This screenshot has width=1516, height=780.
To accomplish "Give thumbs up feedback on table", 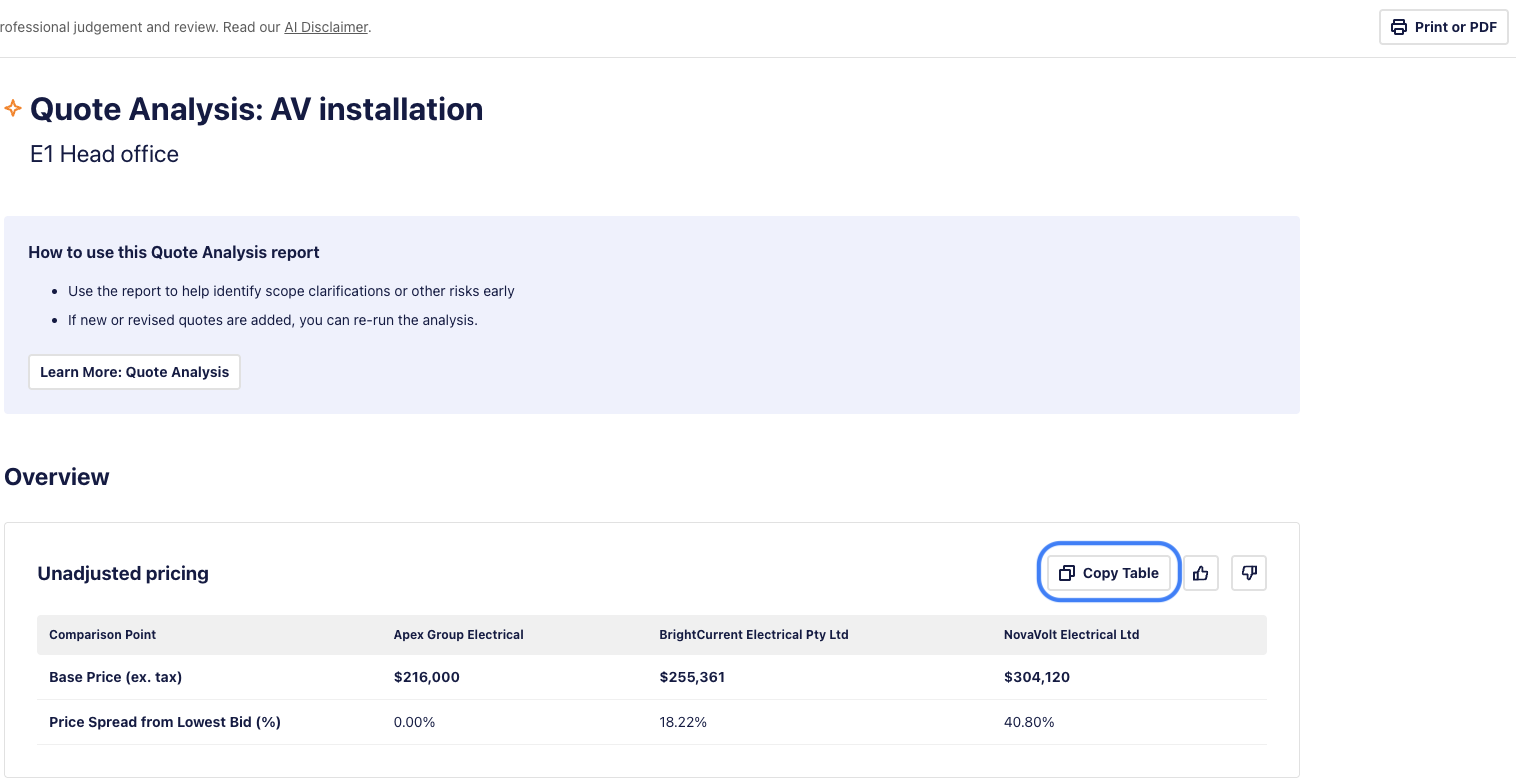I will click(1201, 573).
